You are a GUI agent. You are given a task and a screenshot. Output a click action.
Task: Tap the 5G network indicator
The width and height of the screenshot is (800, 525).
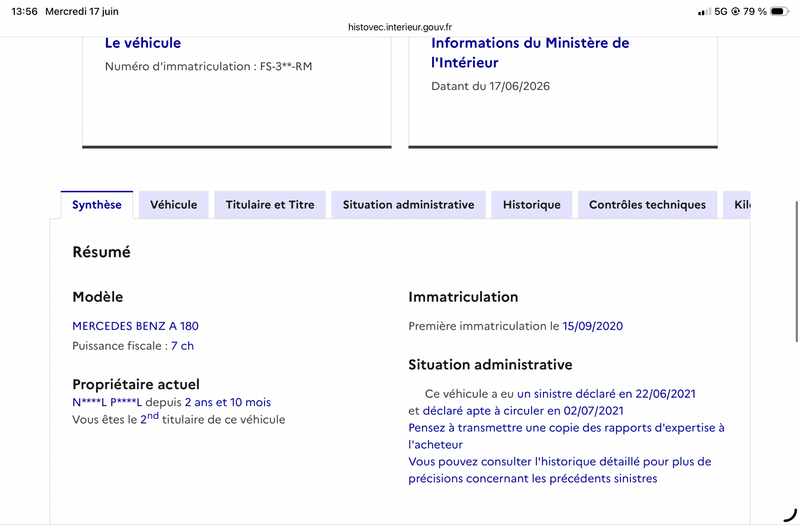tap(720, 11)
